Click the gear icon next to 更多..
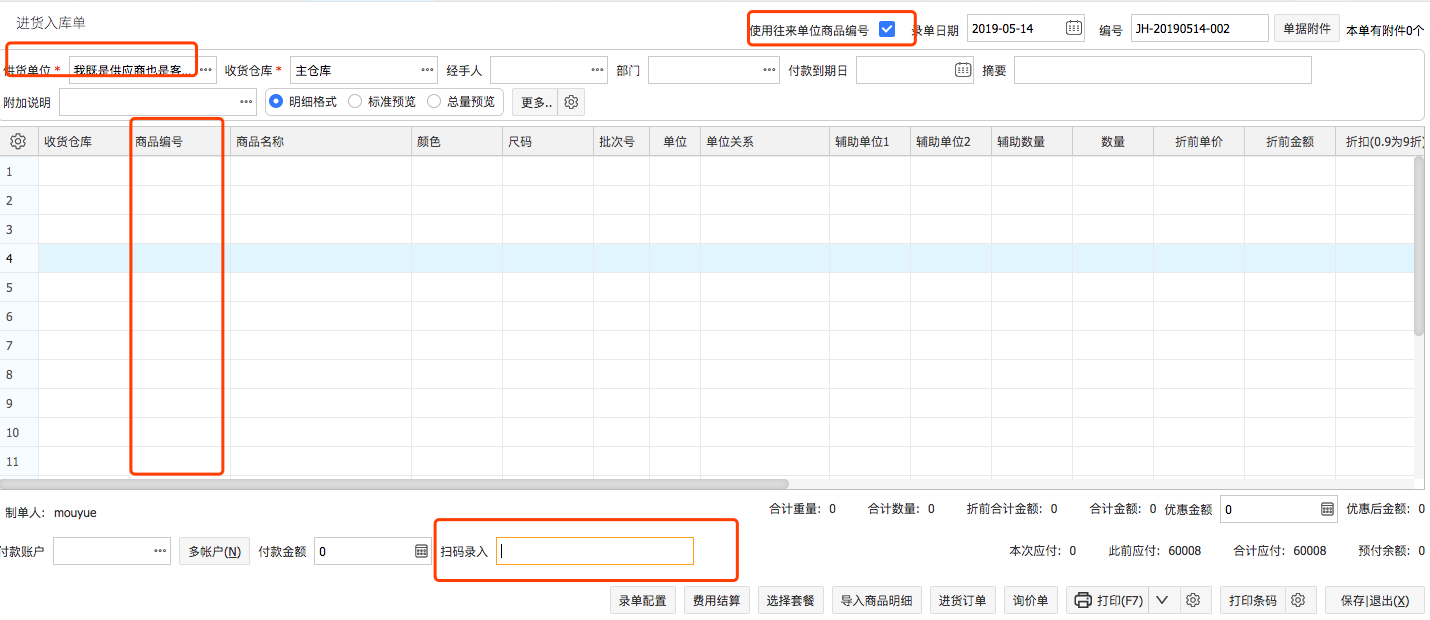 pyautogui.click(x=571, y=101)
